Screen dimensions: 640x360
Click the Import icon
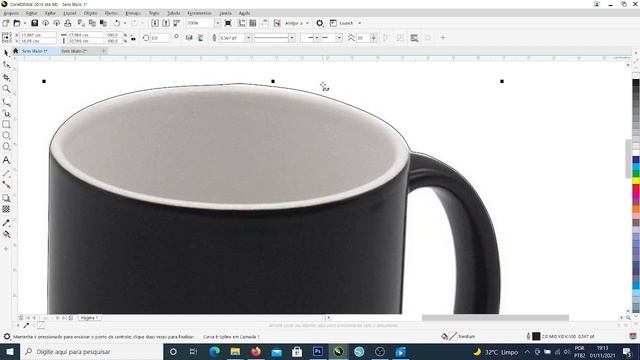[x=155, y=23]
